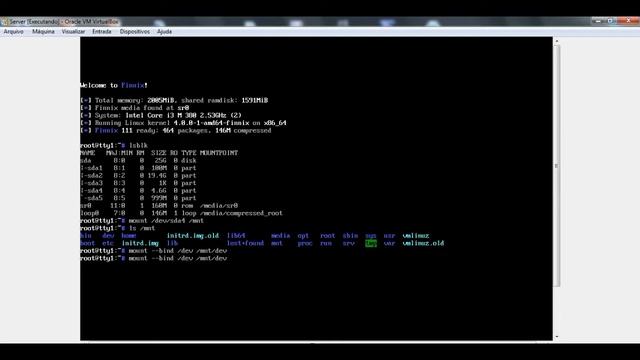Click the sda3 partition row
The width and height of the screenshot is (640, 360).
pos(138,183)
